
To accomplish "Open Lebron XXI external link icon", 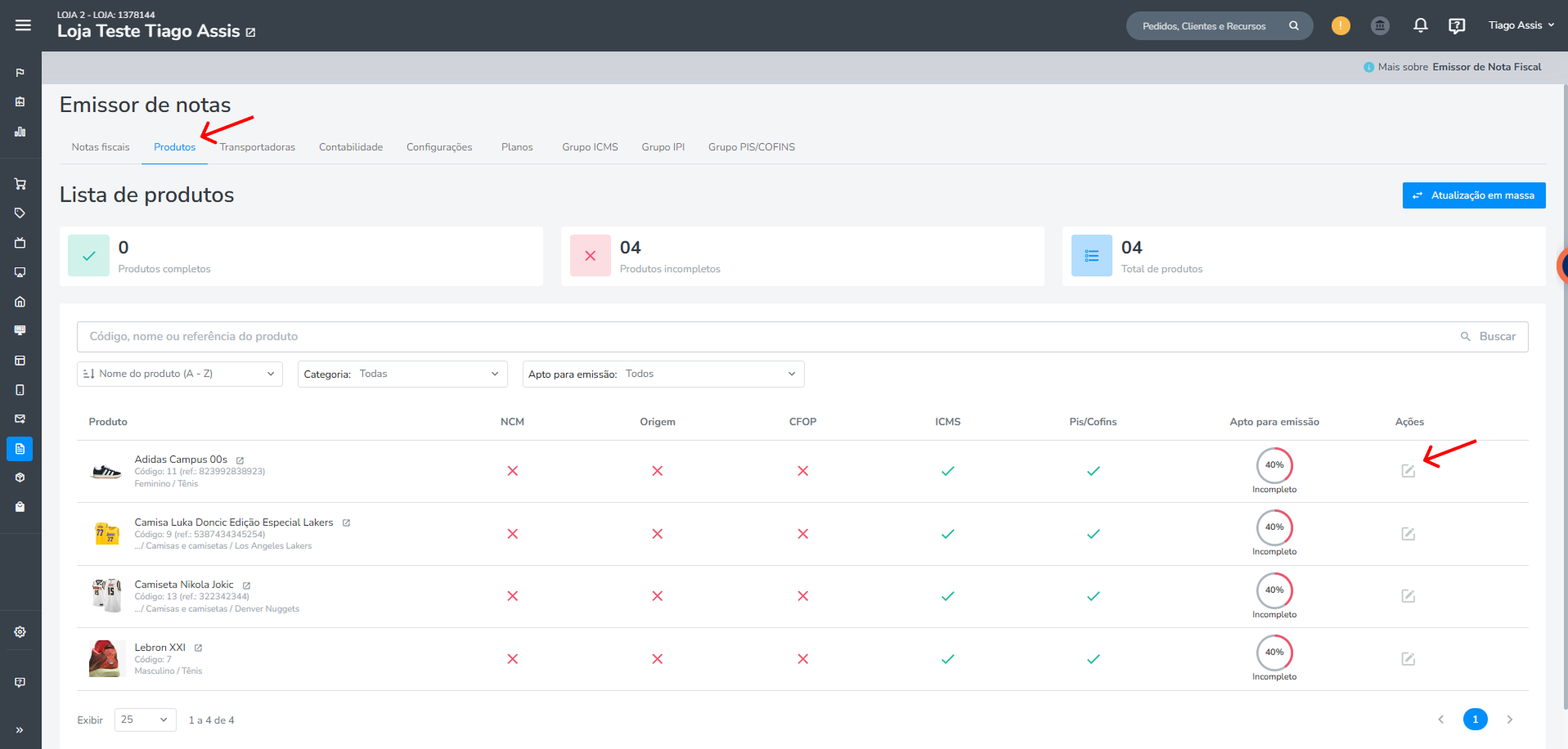I will click(198, 648).
